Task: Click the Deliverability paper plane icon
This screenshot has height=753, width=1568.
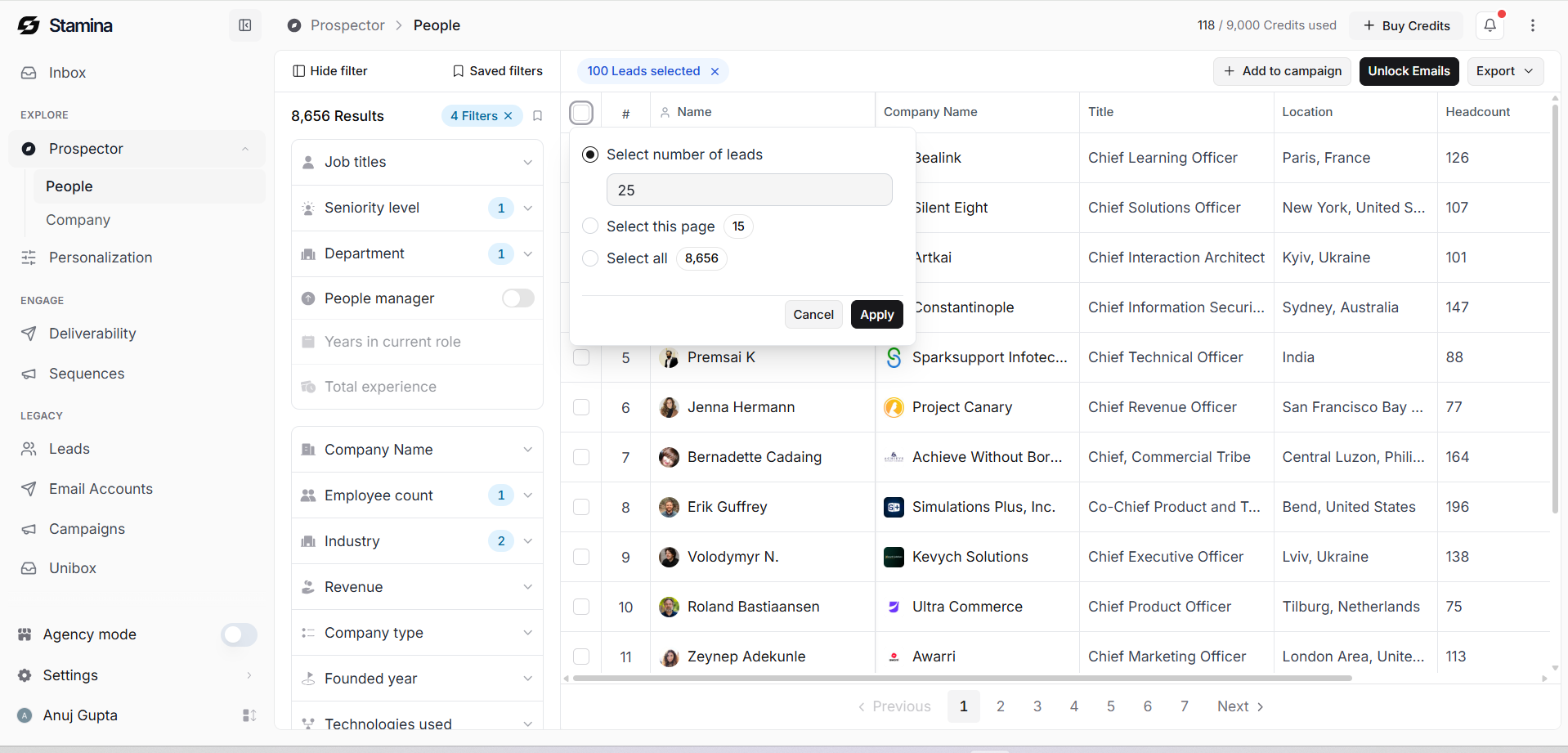Action: [29, 334]
